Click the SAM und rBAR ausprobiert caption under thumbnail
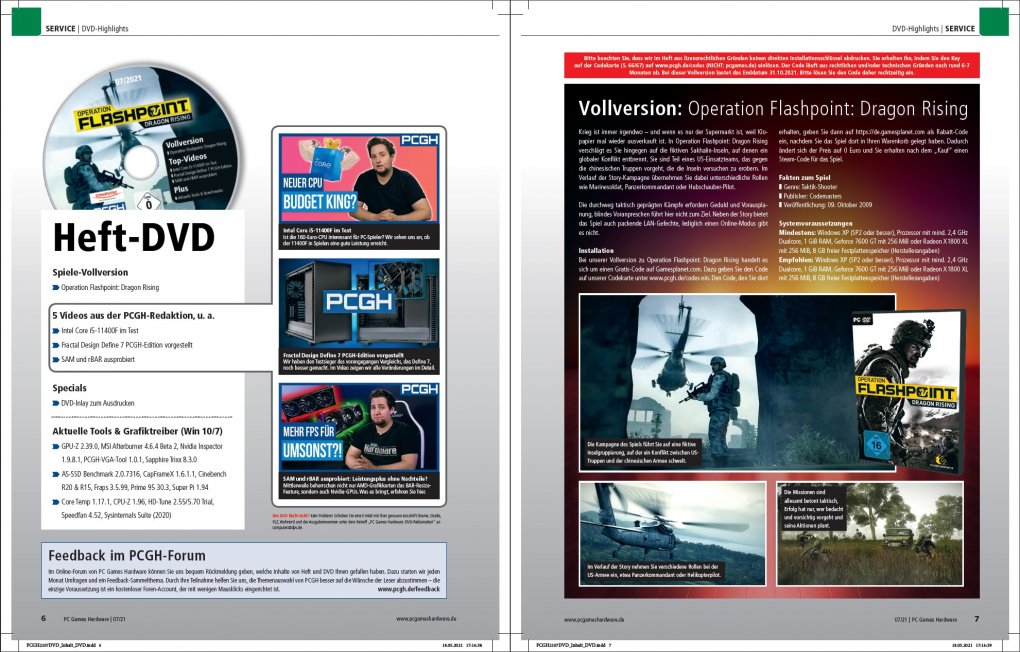1020x652 pixels. click(x=358, y=486)
